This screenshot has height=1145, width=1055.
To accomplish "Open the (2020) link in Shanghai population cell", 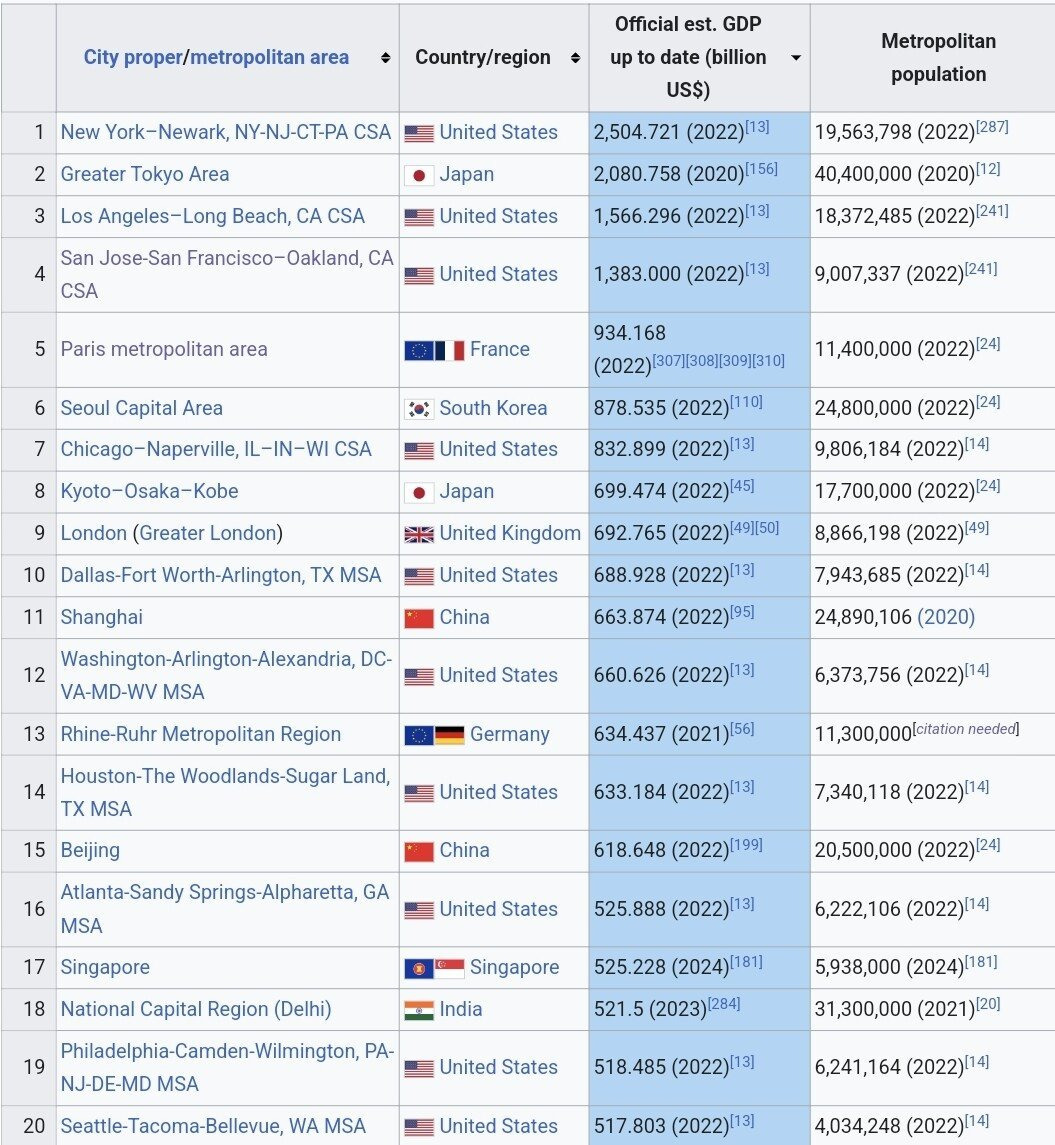I will pyautogui.click(x=945, y=618).
